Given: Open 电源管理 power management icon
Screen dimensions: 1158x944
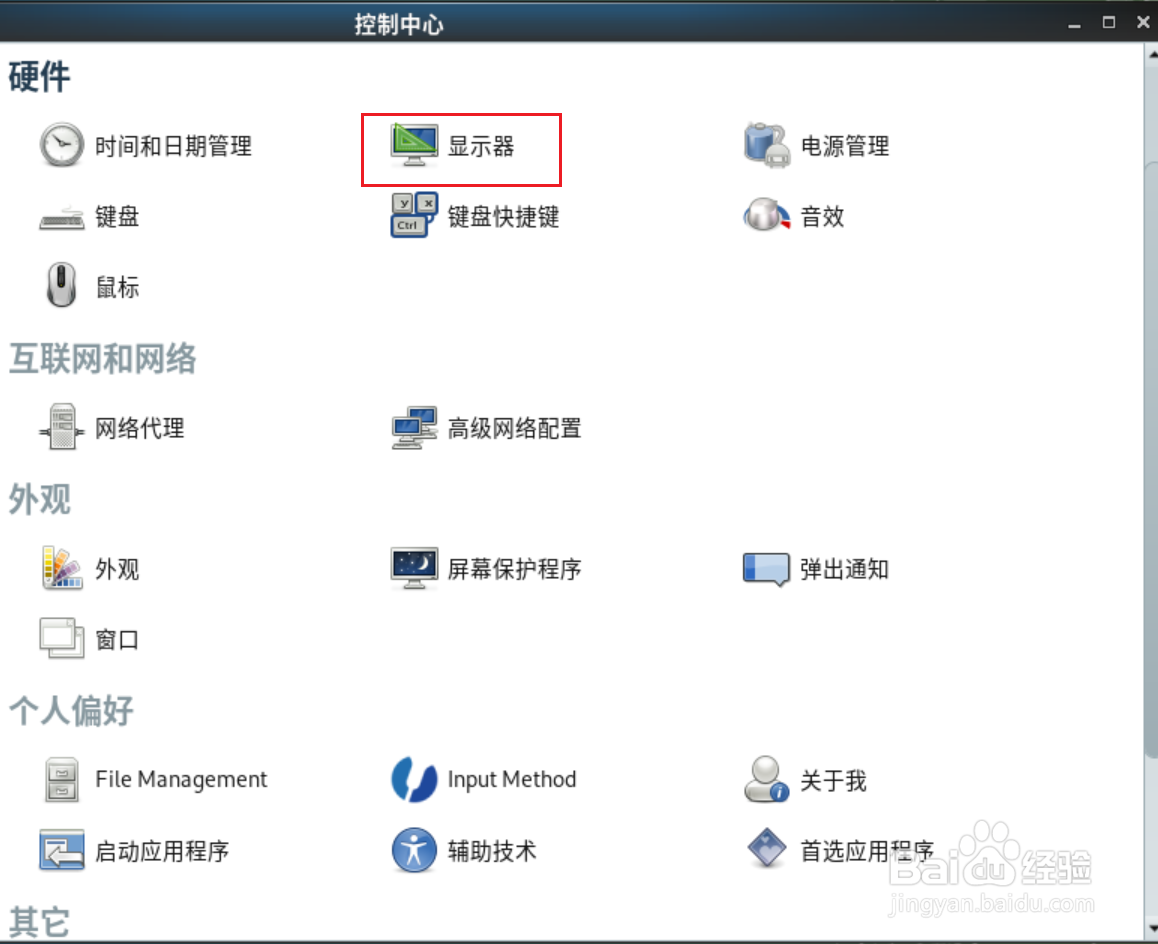Looking at the screenshot, I should tap(767, 145).
